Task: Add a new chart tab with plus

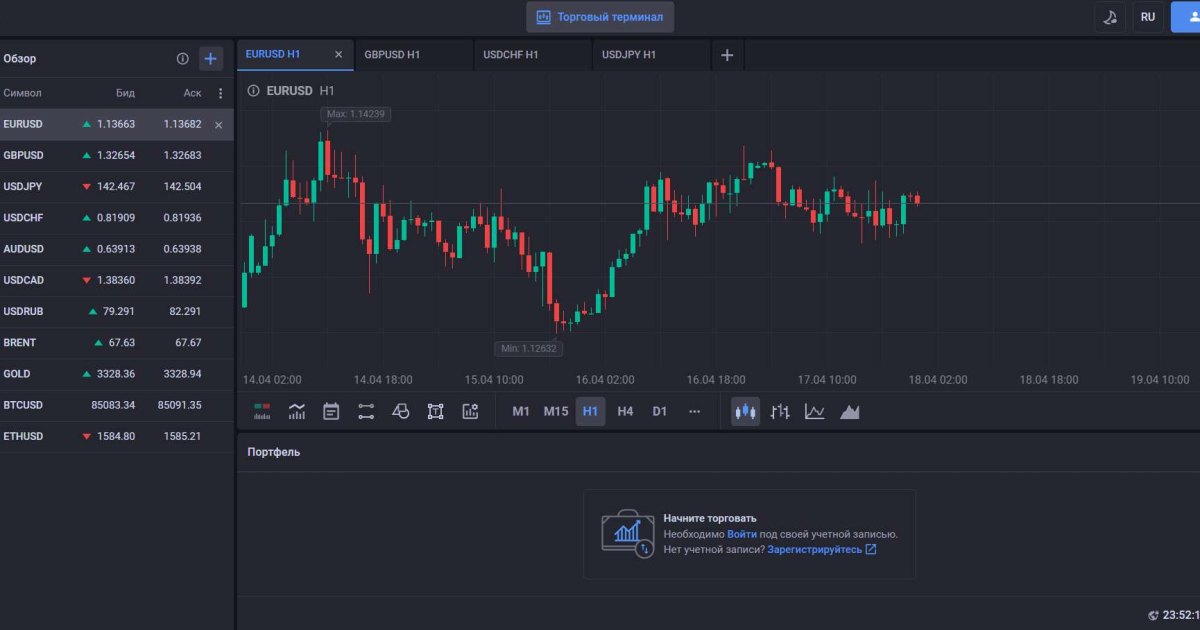Action: point(727,55)
